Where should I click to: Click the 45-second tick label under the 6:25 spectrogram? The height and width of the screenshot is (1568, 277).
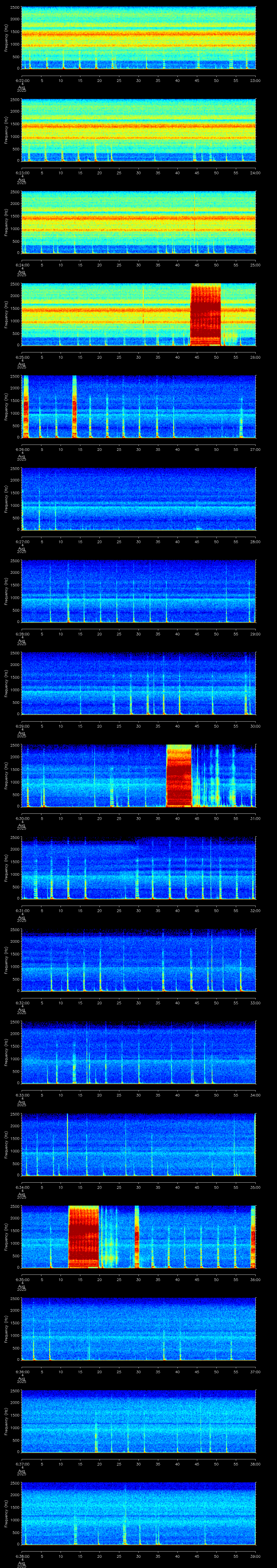point(197,357)
